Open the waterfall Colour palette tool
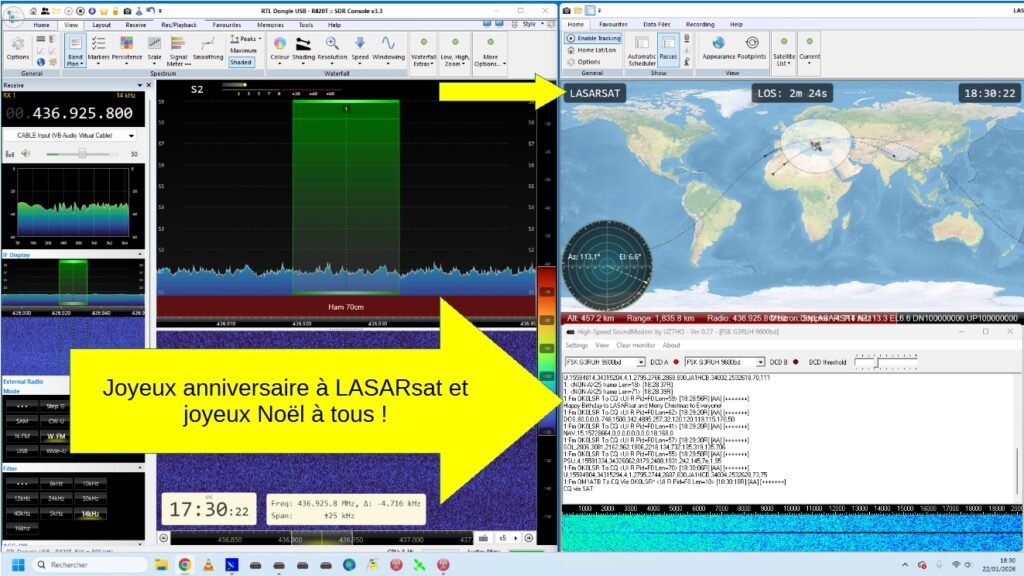The height and width of the screenshot is (576, 1024). (279, 47)
